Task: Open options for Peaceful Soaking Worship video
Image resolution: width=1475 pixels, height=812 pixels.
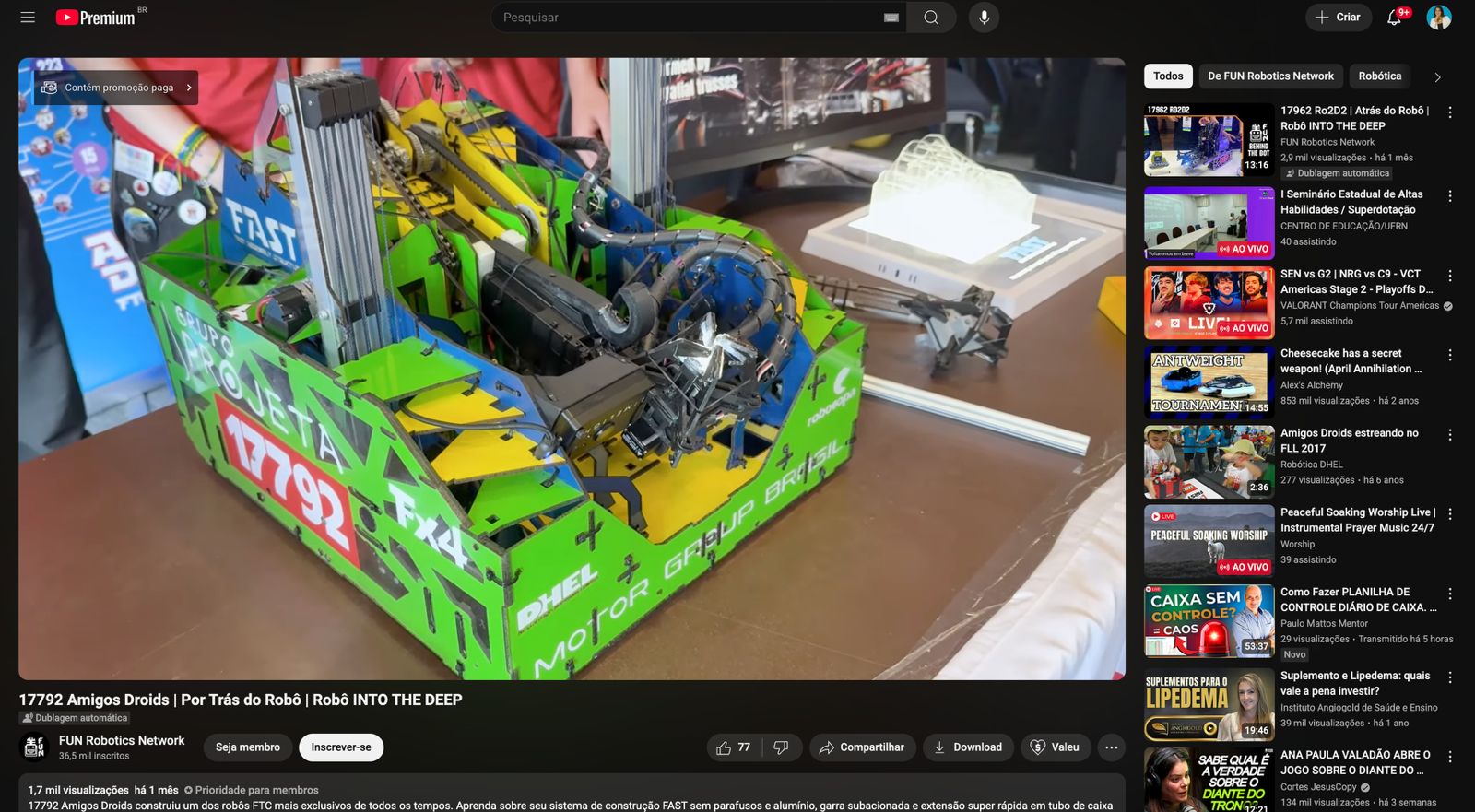Action: pos(1449,514)
